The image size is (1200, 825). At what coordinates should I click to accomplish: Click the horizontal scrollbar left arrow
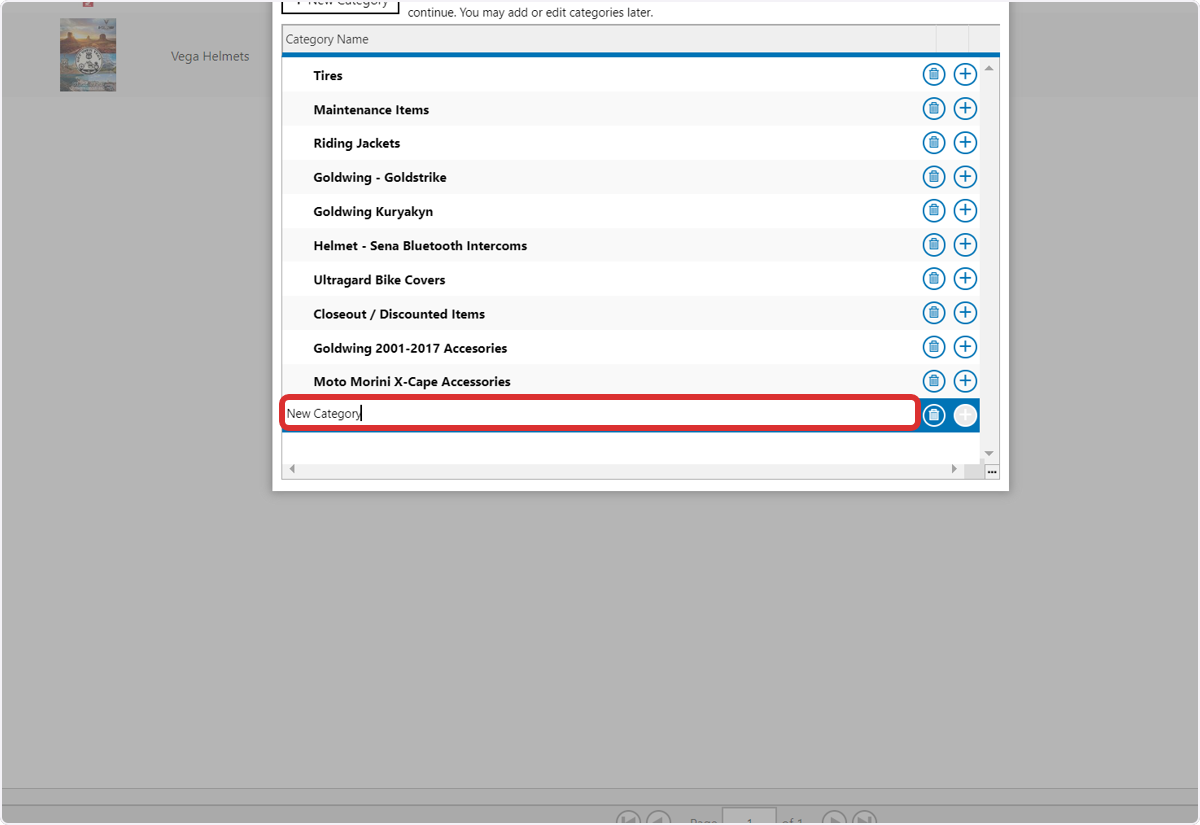(x=292, y=469)
